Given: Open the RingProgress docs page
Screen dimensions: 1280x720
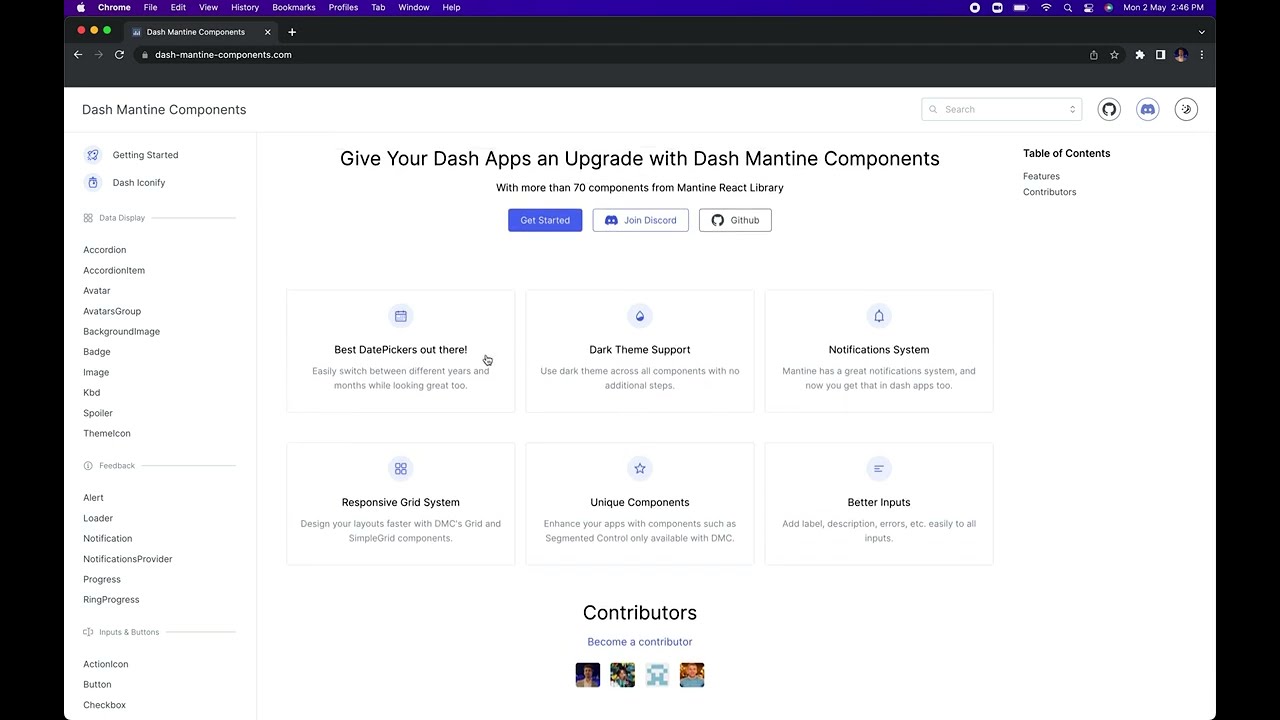Looking at the screenshot, I should (111, 600).
